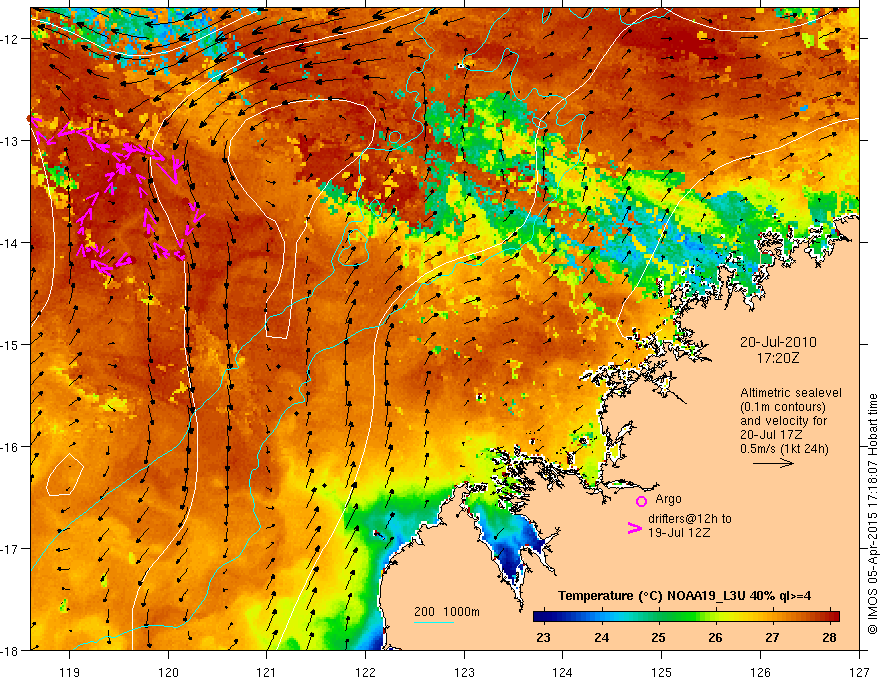Click longitude axis label '125'
This screenshot has height=680, width=880.
tap(661, 672)
